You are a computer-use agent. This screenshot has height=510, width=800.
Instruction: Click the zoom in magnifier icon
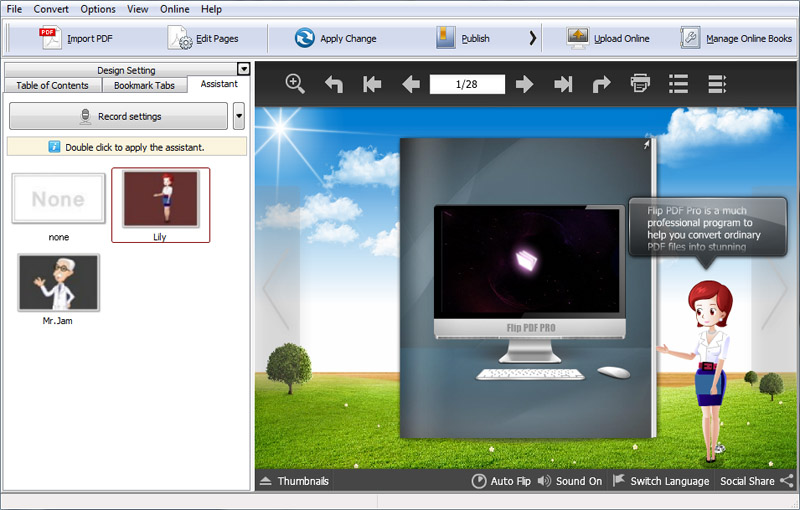295,84
